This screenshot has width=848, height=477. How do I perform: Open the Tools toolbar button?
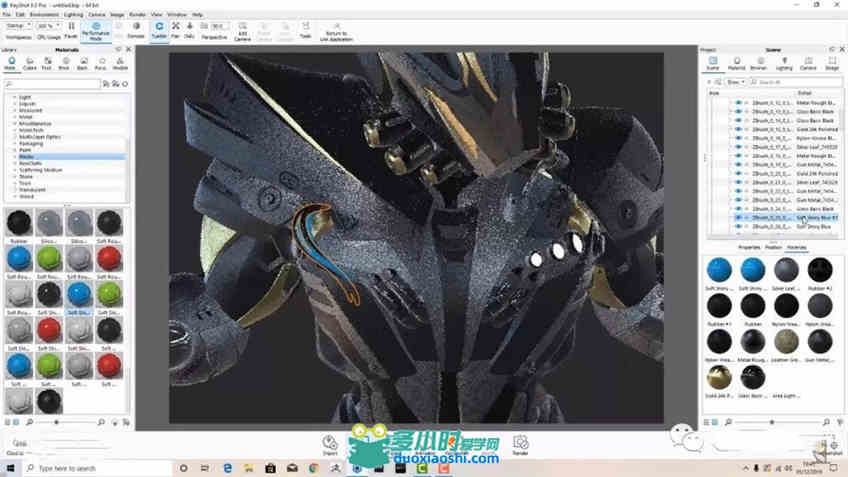click(x=306, y=30)
